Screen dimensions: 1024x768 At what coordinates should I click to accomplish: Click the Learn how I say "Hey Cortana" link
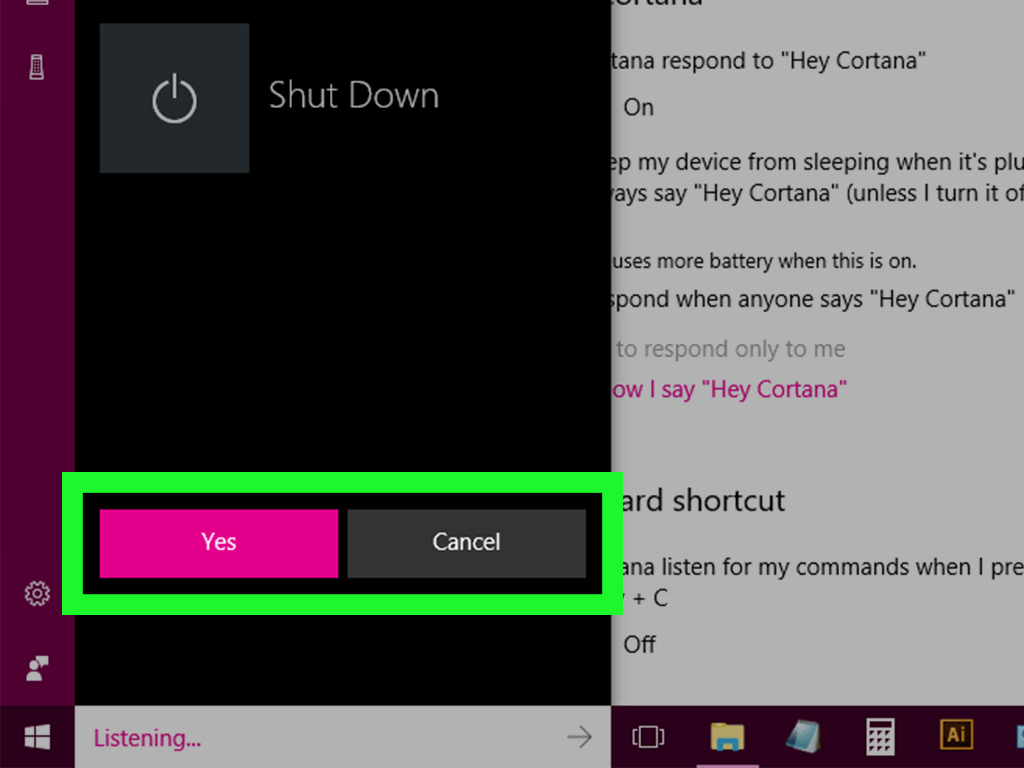(x=729, y=390)
